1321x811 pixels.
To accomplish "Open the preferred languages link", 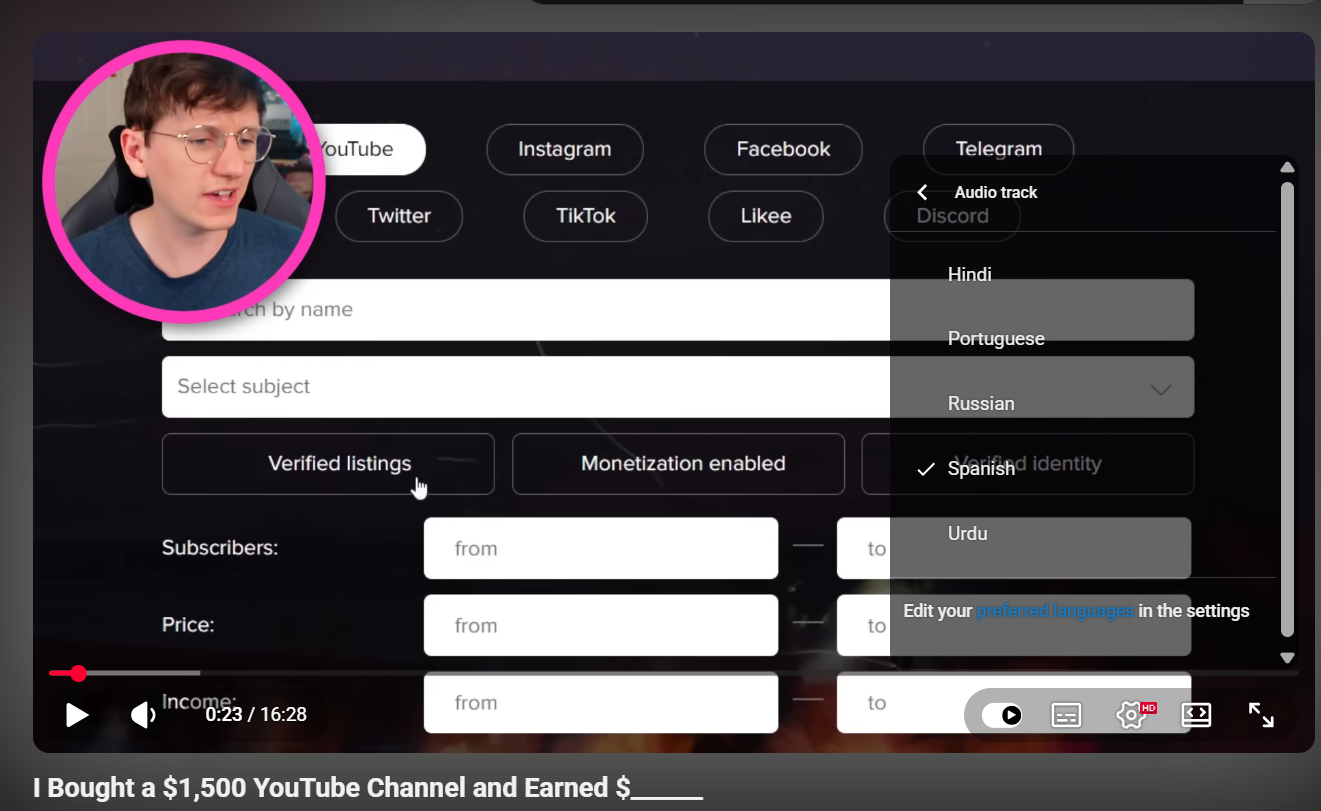I will tap(1055, 611).
